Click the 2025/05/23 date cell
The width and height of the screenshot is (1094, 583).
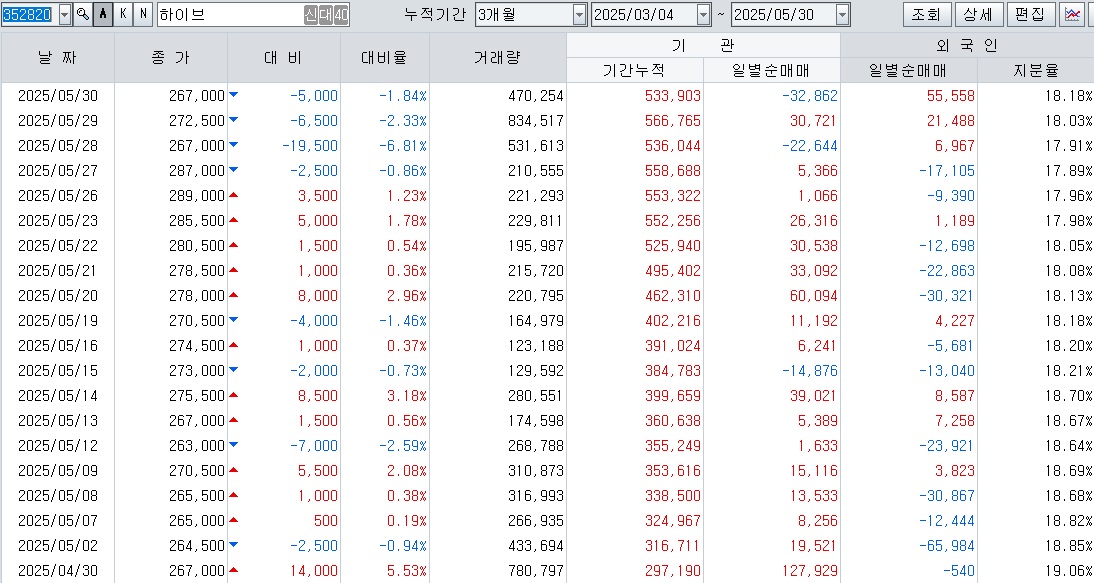pos(58,221)
